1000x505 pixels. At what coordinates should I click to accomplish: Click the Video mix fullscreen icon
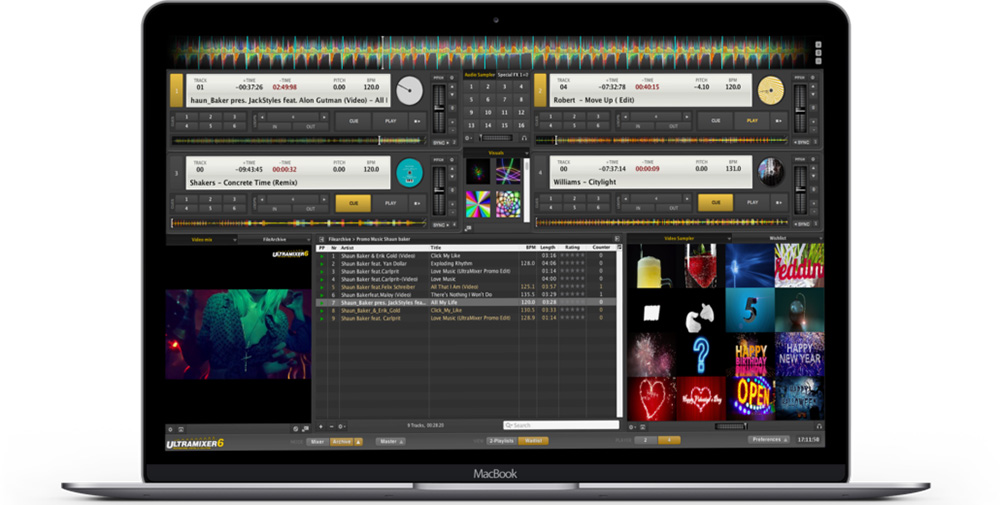coord(181,429)
